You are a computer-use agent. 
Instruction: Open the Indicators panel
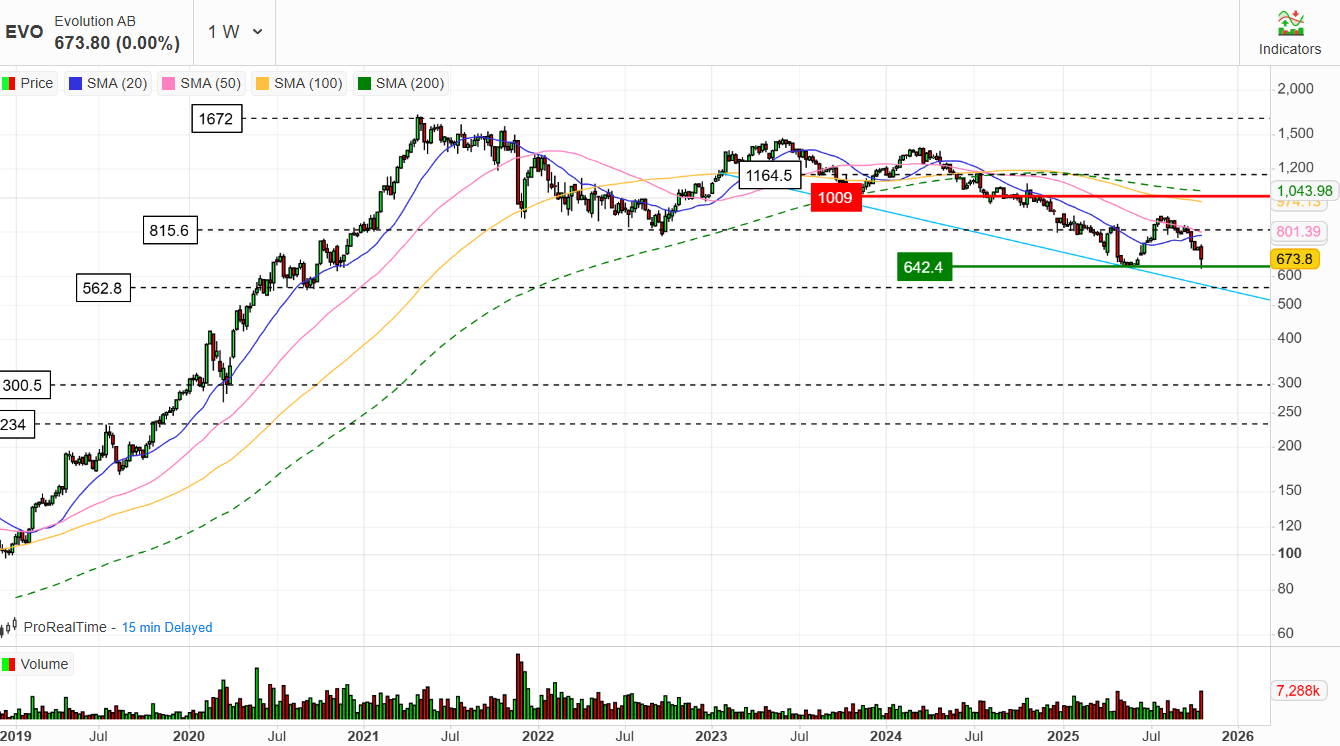click(x=1289, y=32)
